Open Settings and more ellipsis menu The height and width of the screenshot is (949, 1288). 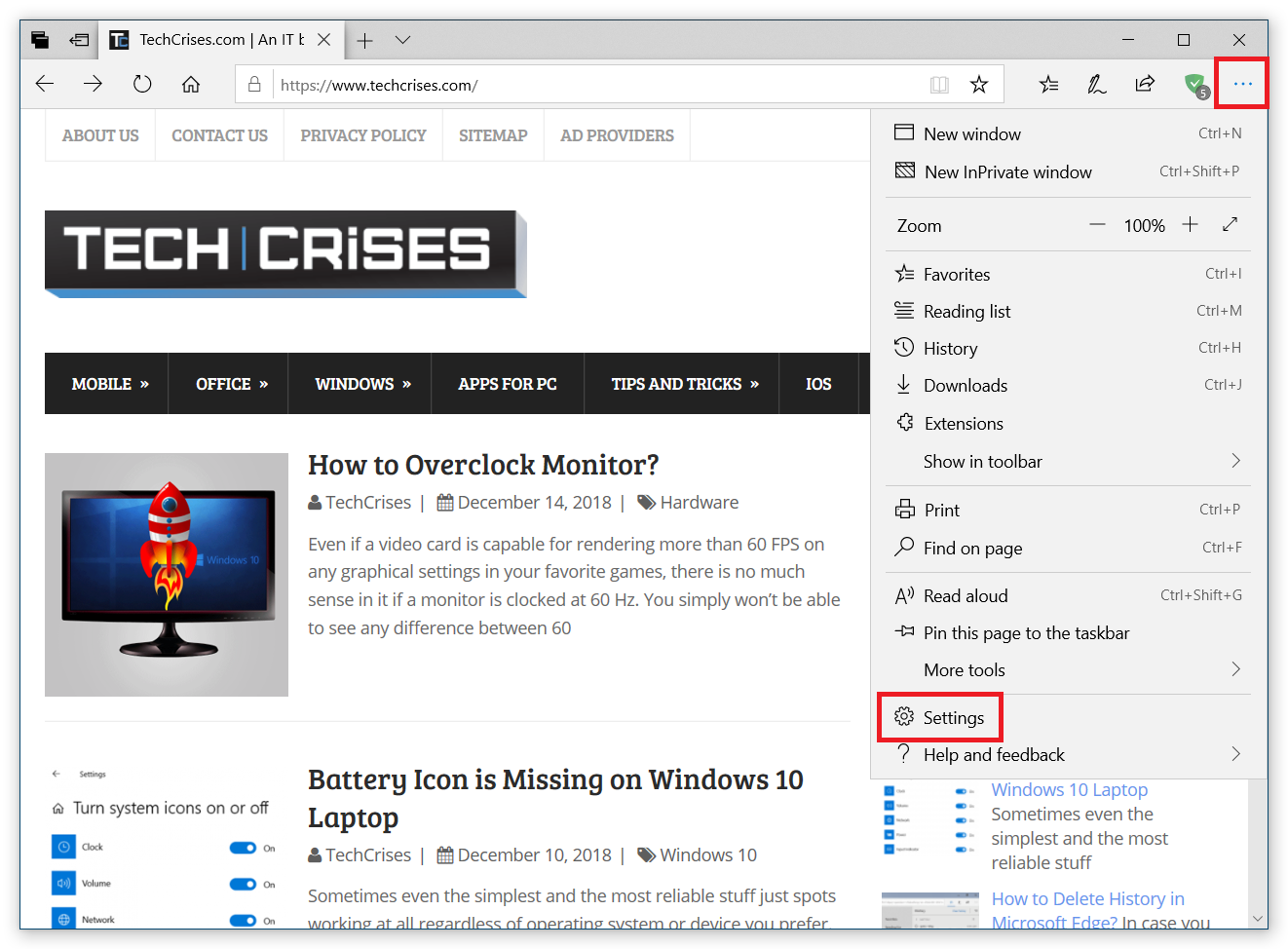[1242, 84]
